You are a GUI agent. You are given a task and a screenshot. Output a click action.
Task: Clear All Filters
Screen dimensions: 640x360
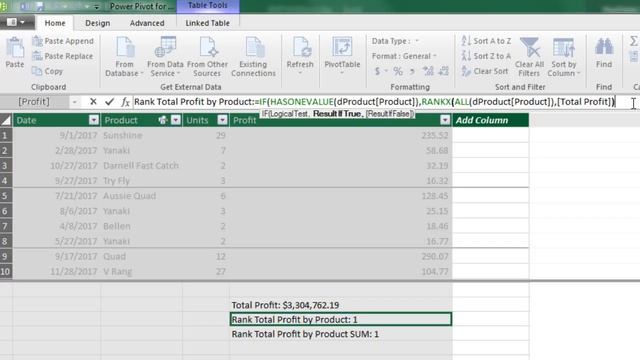point(529,56)
